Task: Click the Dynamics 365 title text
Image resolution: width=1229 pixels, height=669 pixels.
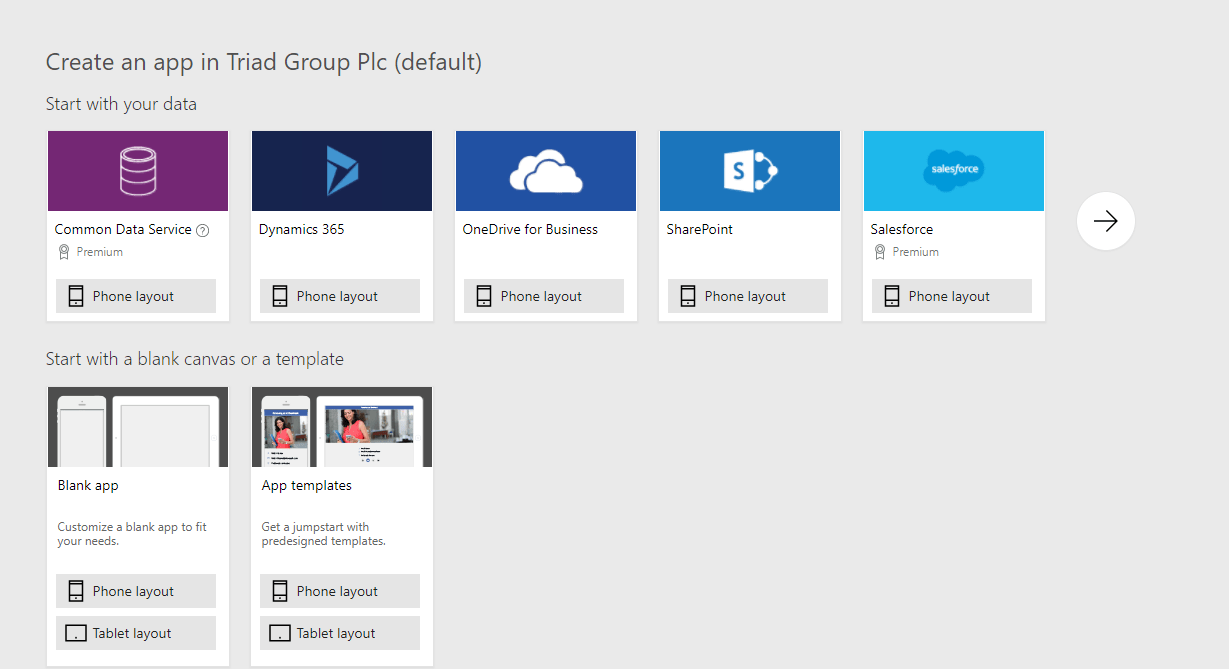Action: tap(301, 229)
